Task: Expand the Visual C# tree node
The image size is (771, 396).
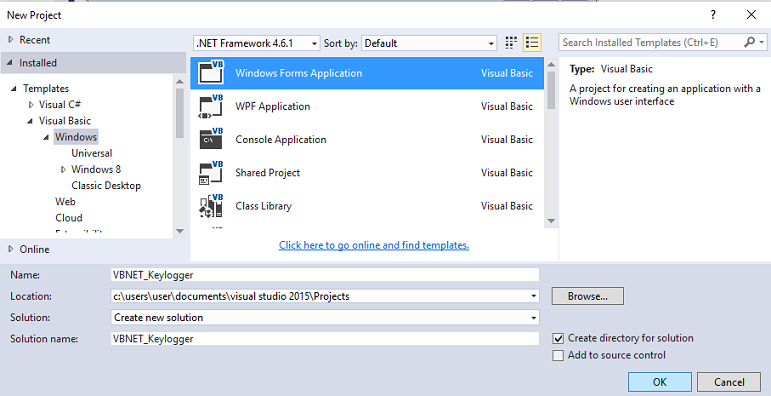Action: [31, 105]
